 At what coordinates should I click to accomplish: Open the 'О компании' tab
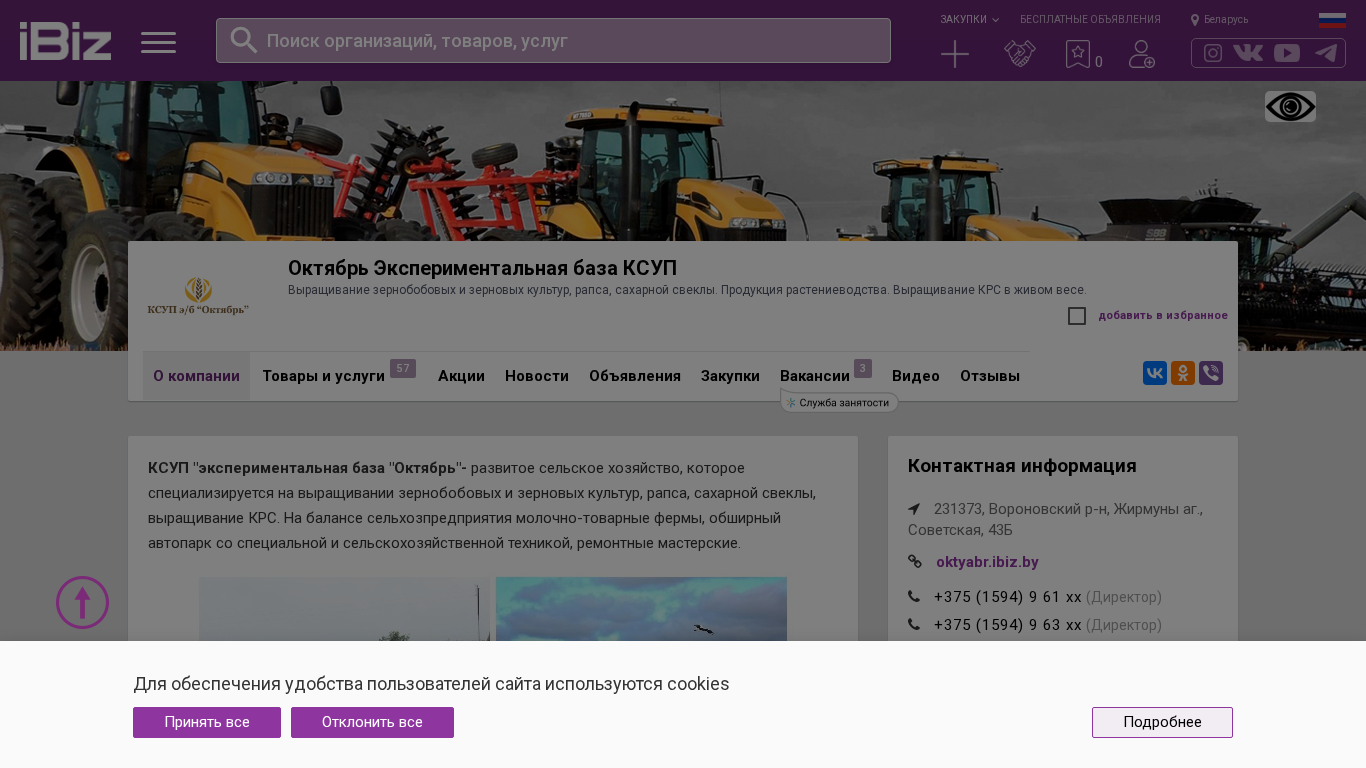tap(196, 376)
